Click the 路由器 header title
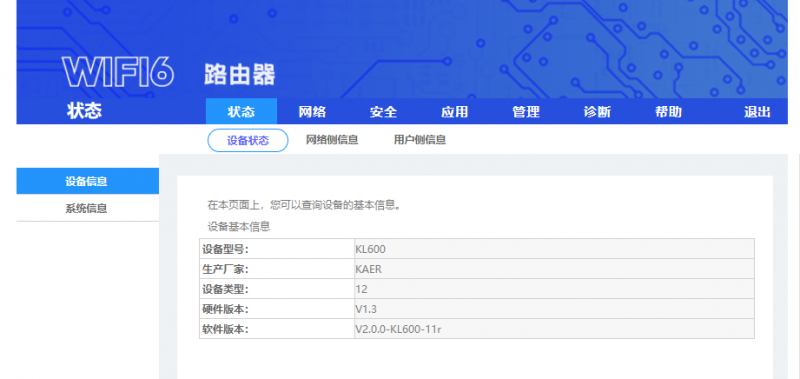This screenshot has height=379, width=800. click(240, 74)
